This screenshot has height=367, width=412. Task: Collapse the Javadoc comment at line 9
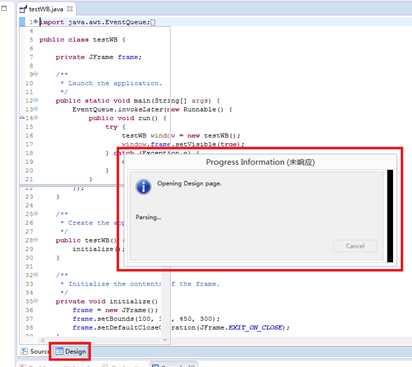(x=36, y=74)
